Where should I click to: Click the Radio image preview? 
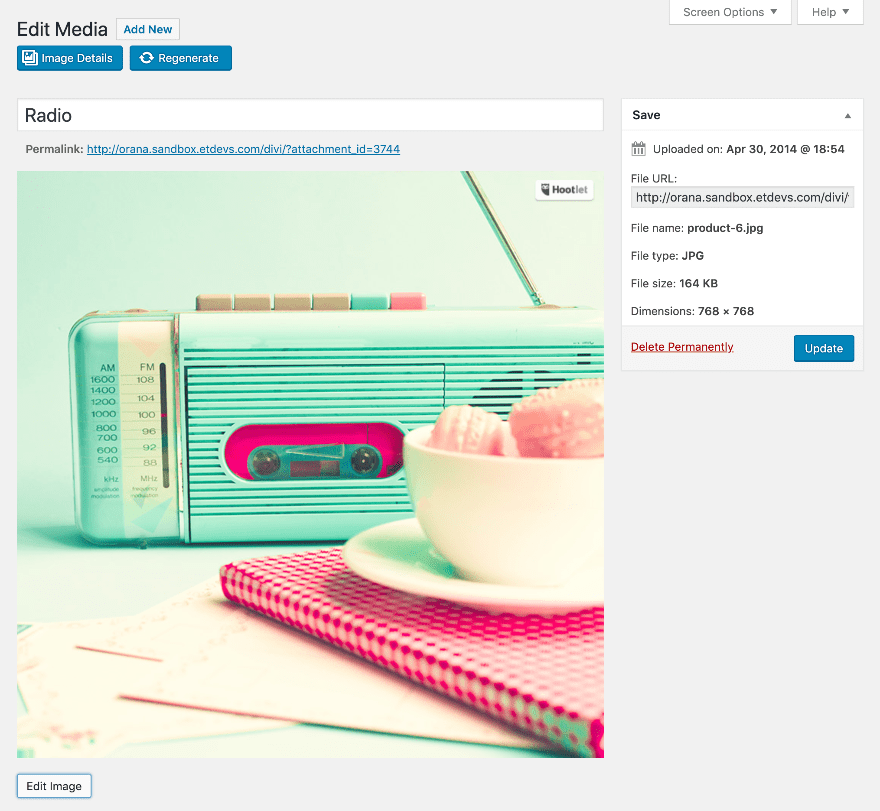point(310,464)
